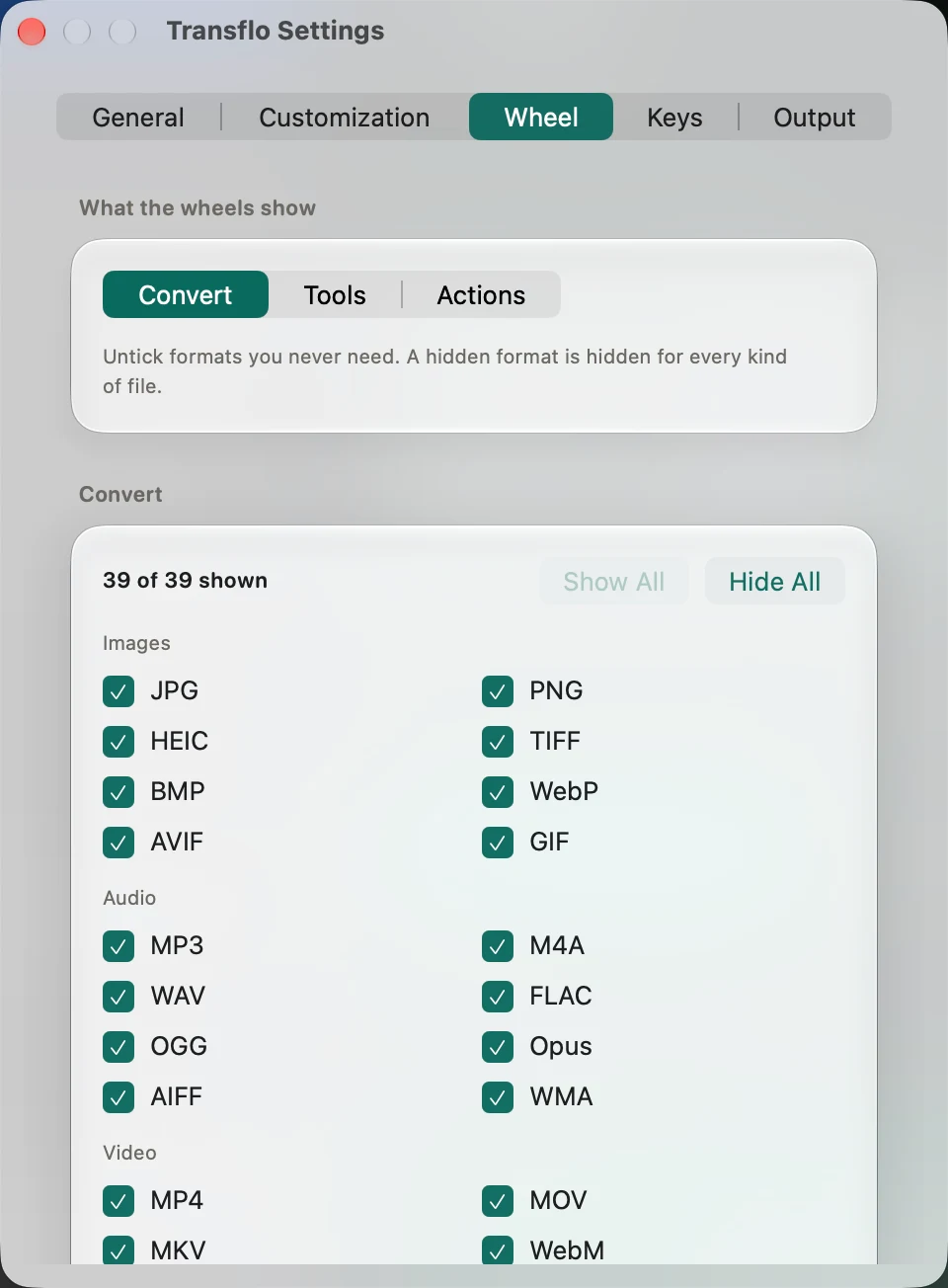Uncheck the MOV video format
Screen dimensions: 948x1288
498,1201
